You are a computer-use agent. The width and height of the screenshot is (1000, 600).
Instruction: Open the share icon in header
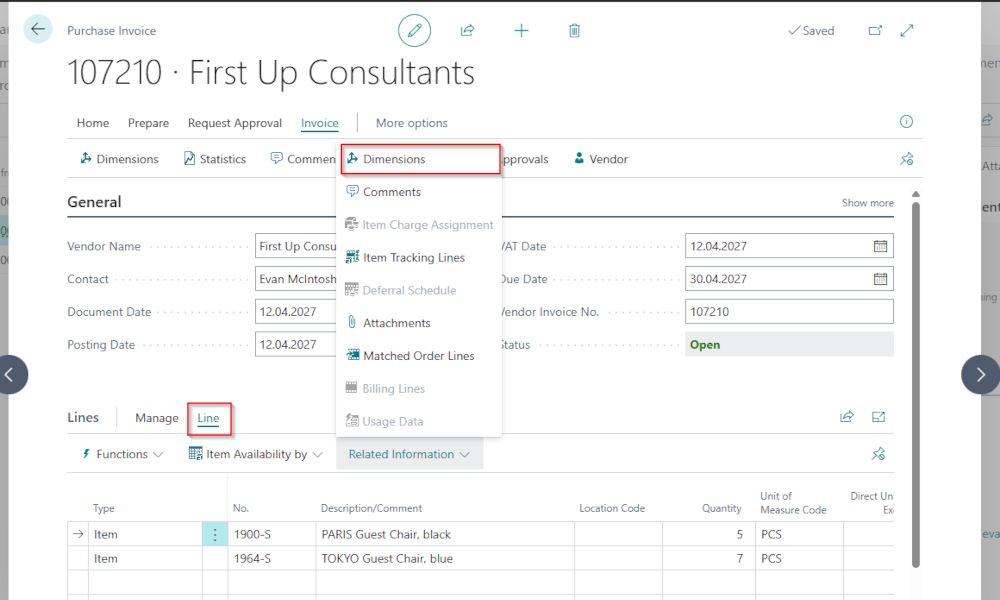click(x=467, y=30)
